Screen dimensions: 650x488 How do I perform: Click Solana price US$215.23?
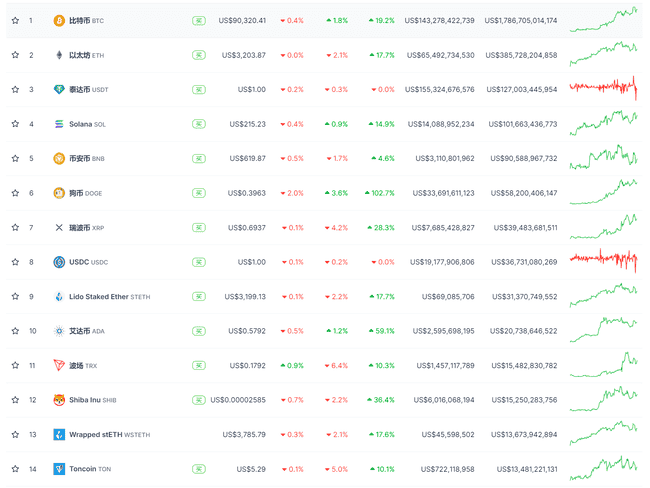coord(247,124)
